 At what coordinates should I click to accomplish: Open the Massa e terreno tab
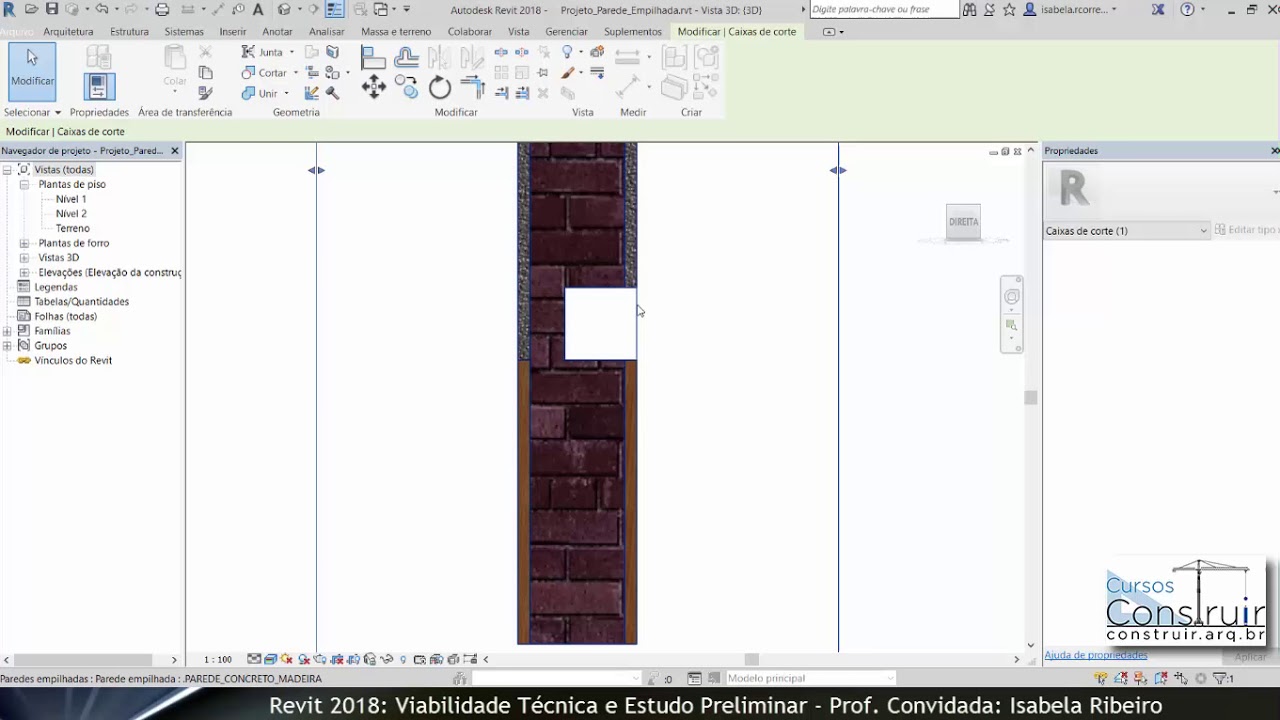coord(396,32)
